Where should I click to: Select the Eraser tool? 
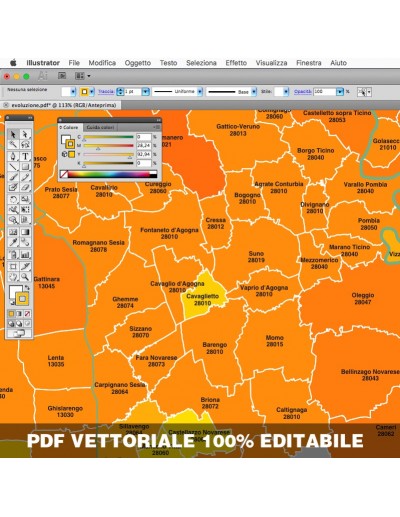point(25,187)
